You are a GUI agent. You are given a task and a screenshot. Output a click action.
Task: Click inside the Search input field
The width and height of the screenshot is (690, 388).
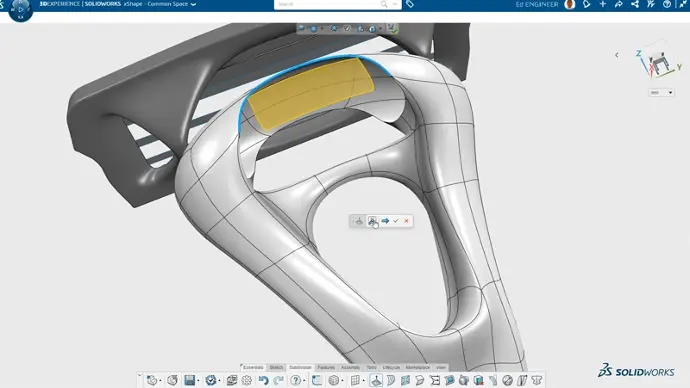(x=328, y=4)
